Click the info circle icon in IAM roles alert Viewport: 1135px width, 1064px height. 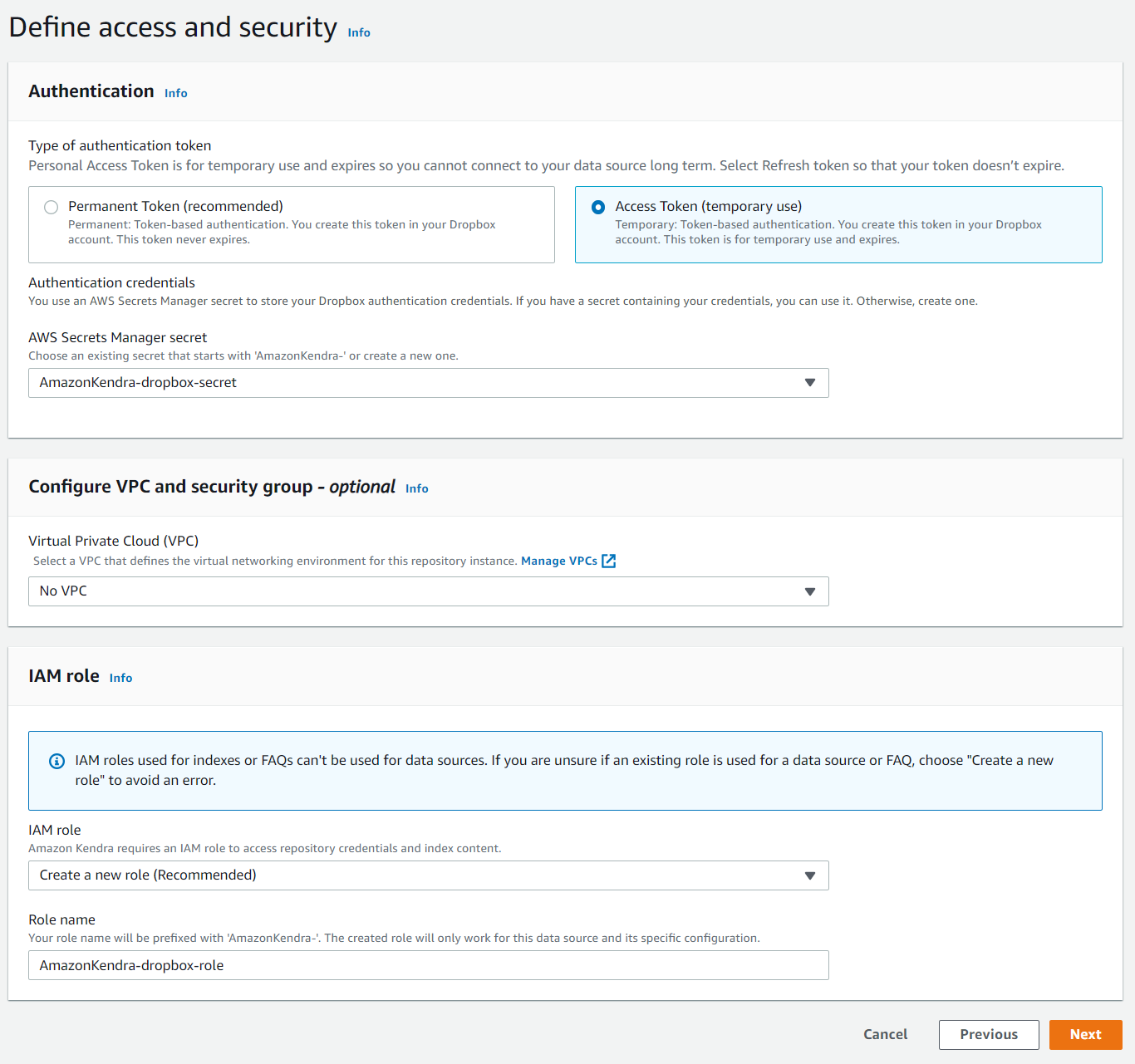tap(57, 761)
